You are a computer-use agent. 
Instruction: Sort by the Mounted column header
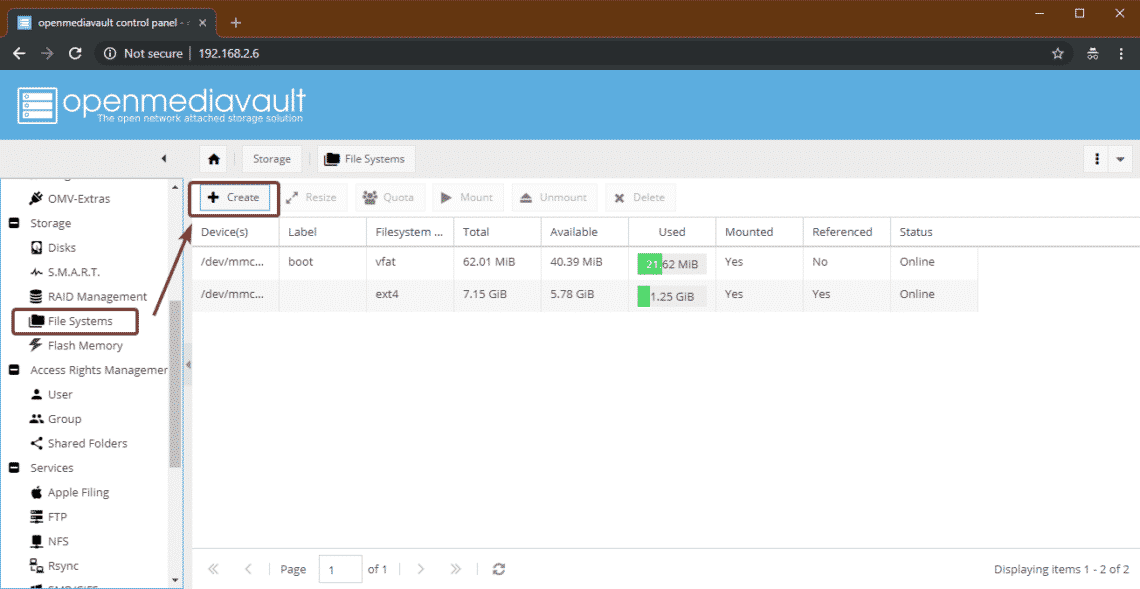pos(759,232)
